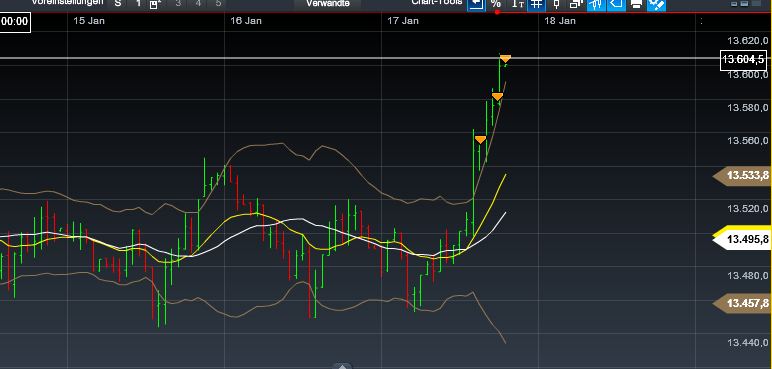Open chart settings gear and pencil icon
This screenshot has width=772, height=369.
click(656, 4)
